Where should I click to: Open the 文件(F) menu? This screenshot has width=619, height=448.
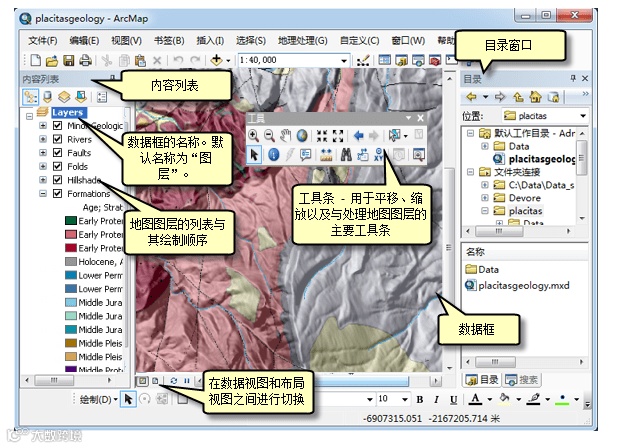click(x=43, y=41)
